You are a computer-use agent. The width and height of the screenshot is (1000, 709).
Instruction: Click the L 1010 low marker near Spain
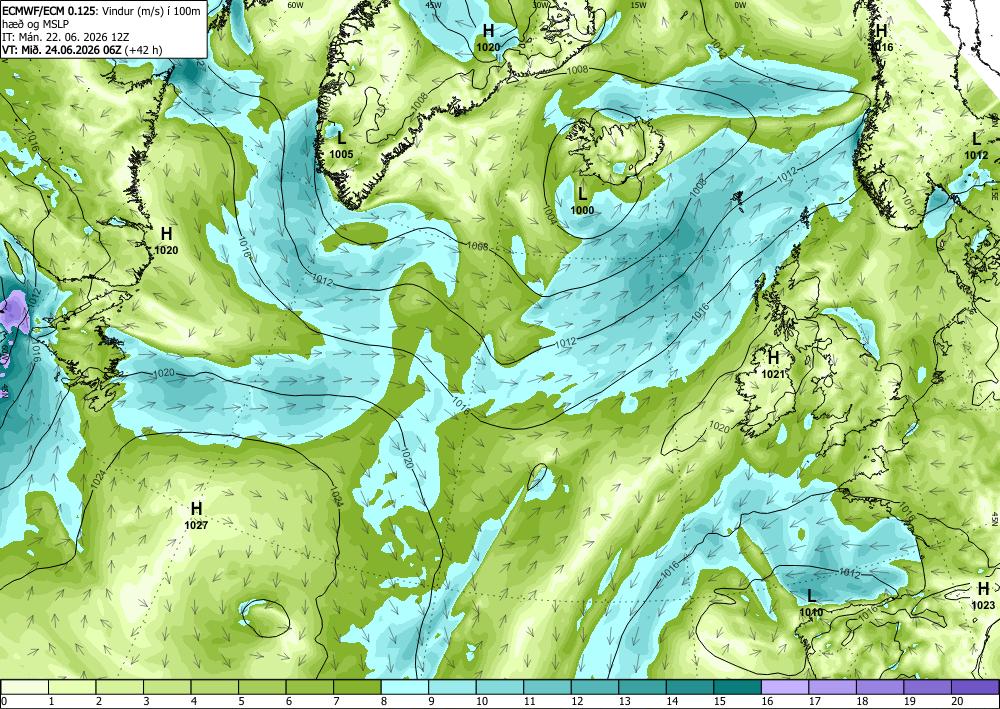tap(811, 603)
